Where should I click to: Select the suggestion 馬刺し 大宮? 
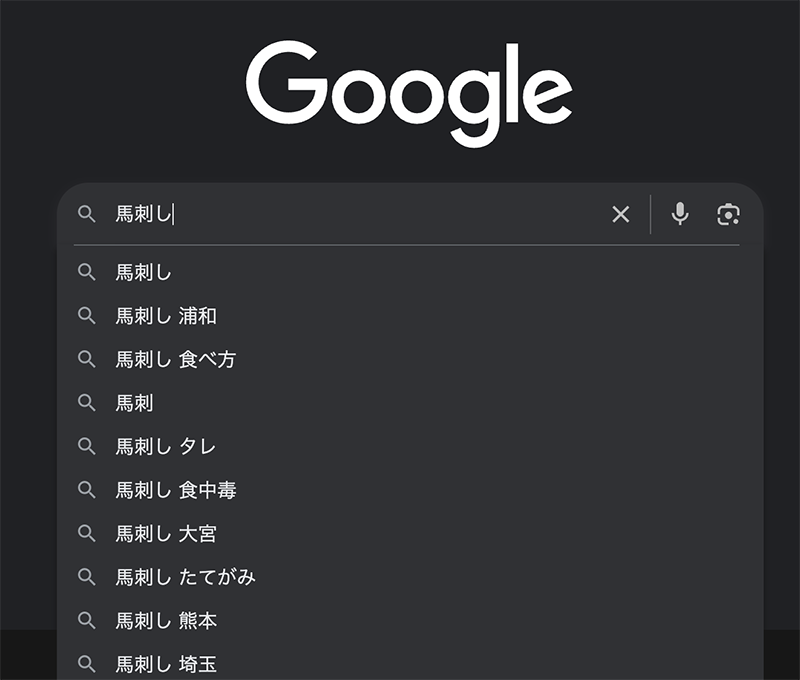tap(166, 533)
